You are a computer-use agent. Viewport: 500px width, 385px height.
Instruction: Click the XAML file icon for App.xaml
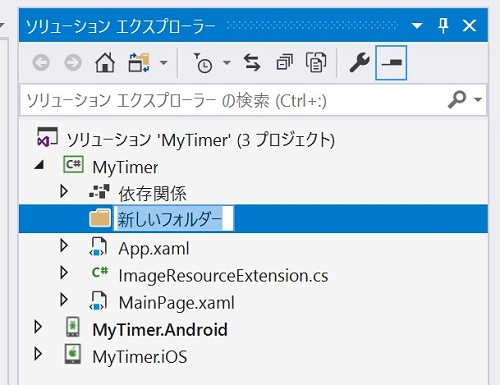(x=99, y=246)
